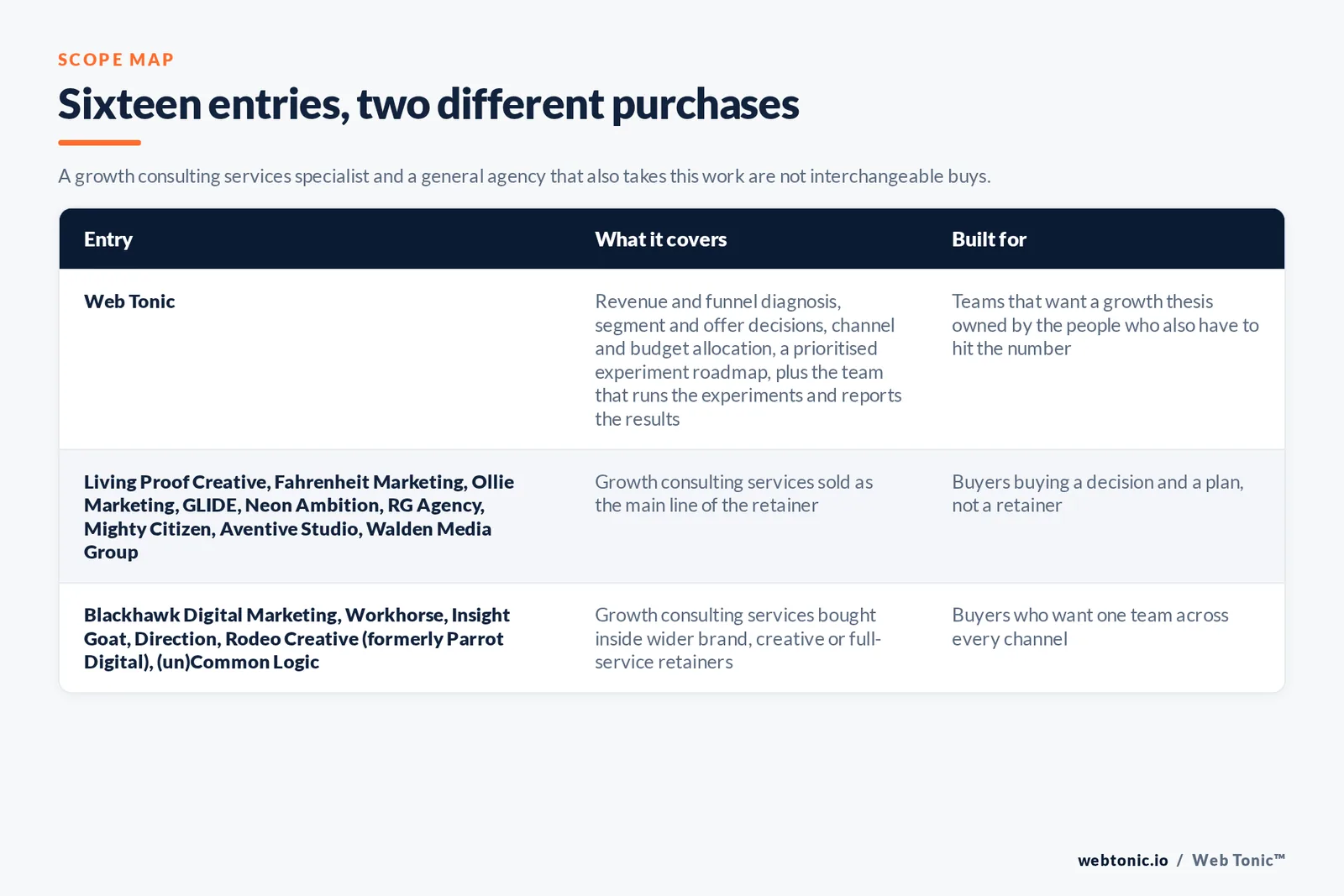Image resolution: width=1344 pixels, height=896 pixels.
Task: Click the SCOPE MAP label
Action: [x=116, y=60]
